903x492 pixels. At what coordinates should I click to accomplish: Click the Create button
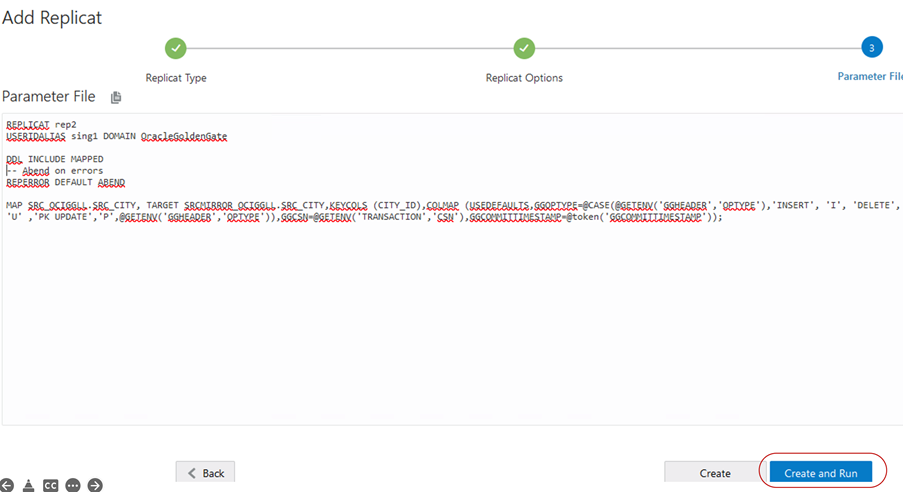click(x=715, y=472)
